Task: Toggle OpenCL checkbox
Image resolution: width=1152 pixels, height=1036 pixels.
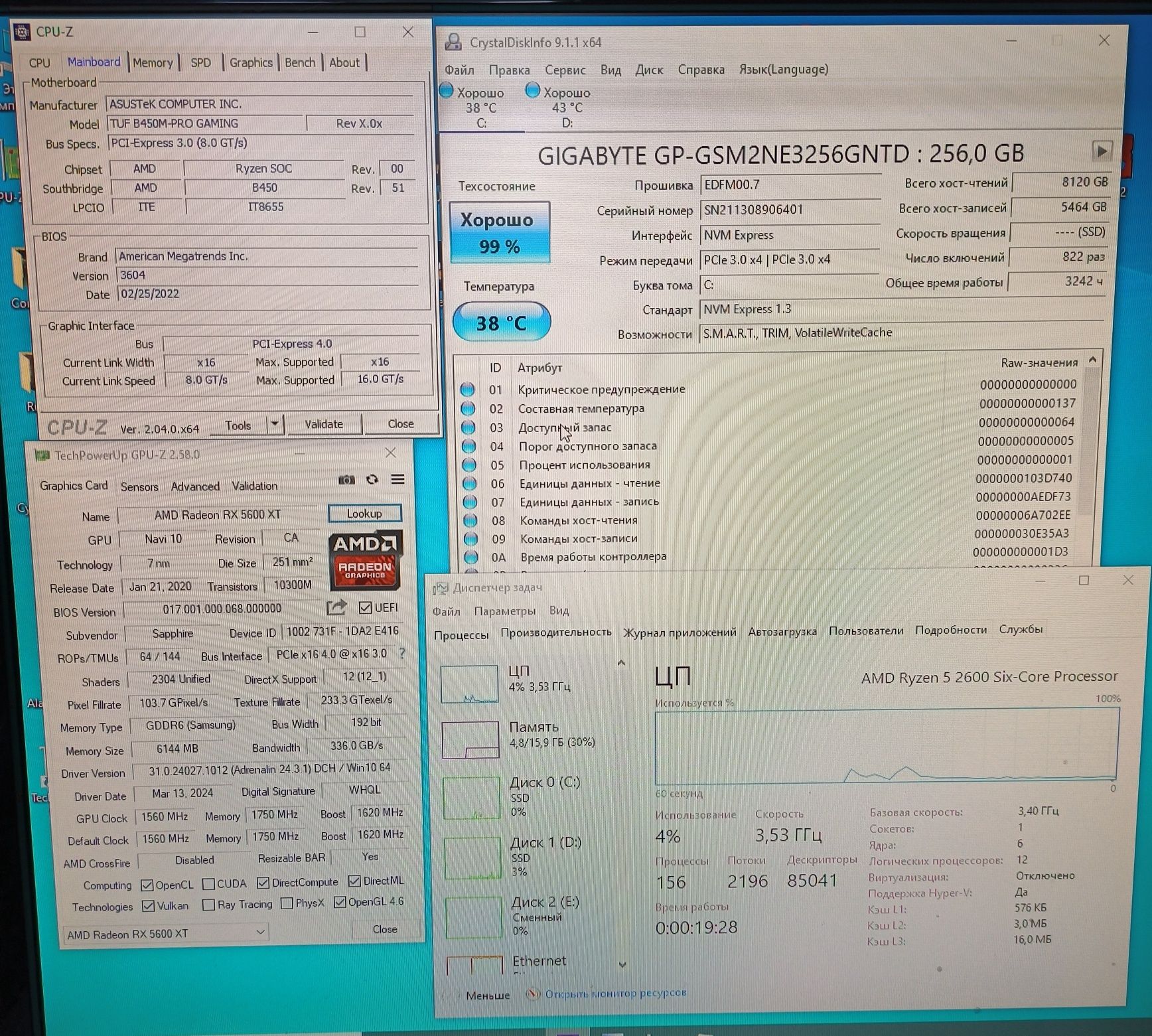Action: [147, 885]
